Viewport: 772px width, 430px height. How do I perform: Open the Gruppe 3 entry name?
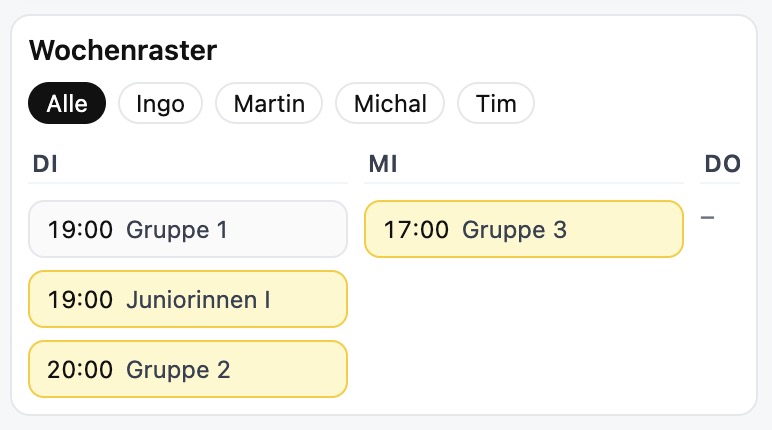tap(514, 230)
